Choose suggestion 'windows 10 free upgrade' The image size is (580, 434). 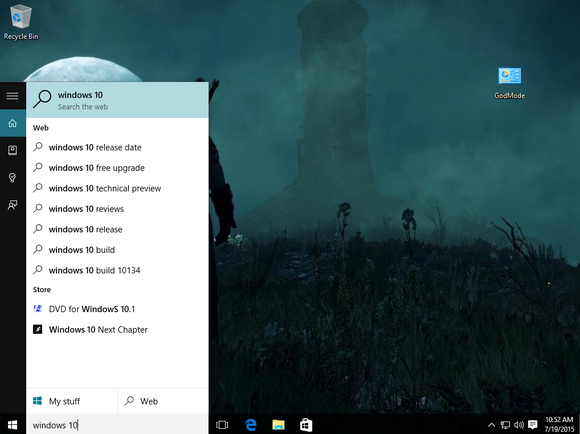click(x=117, y=168)
